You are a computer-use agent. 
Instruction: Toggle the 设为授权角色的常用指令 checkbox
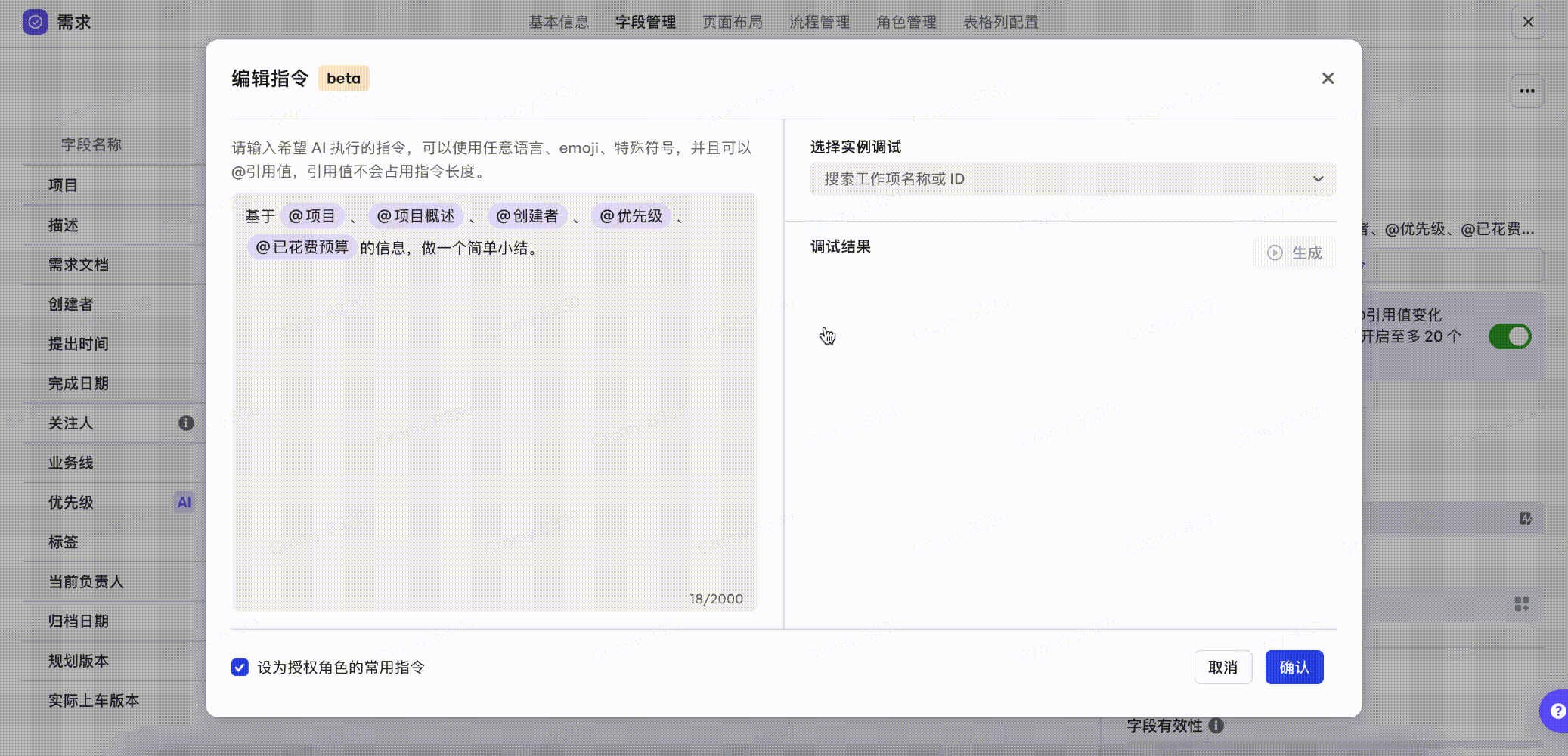(240, 668)
